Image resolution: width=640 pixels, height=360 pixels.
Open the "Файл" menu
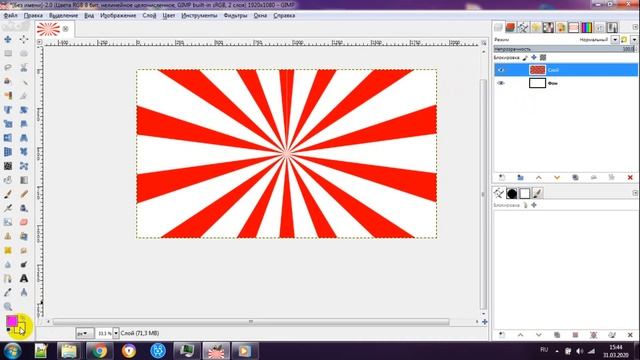tap(11, 16)
